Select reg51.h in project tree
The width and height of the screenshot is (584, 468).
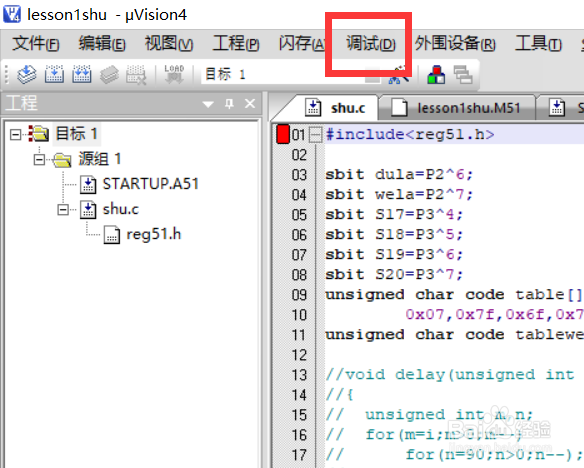pos(153,235)
